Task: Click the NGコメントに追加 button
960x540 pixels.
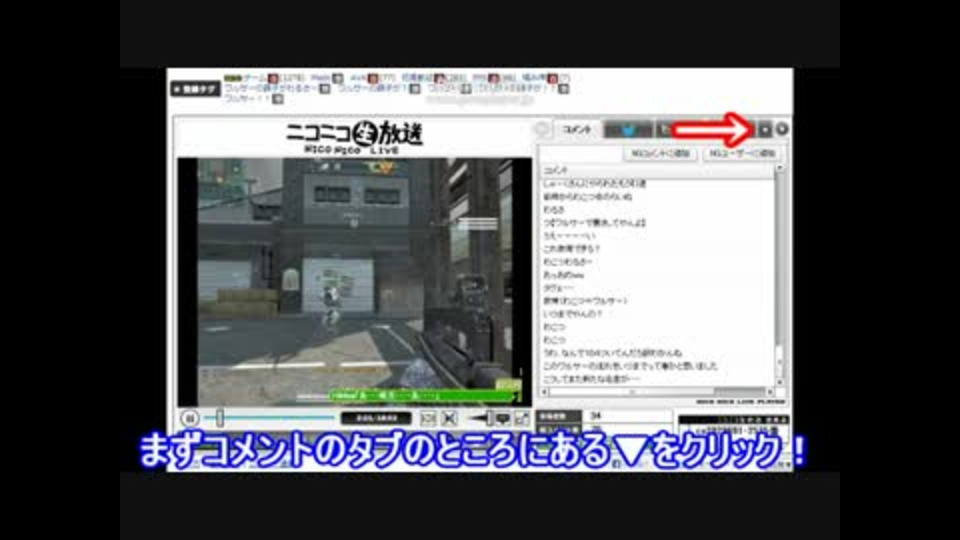Action: 660,154
